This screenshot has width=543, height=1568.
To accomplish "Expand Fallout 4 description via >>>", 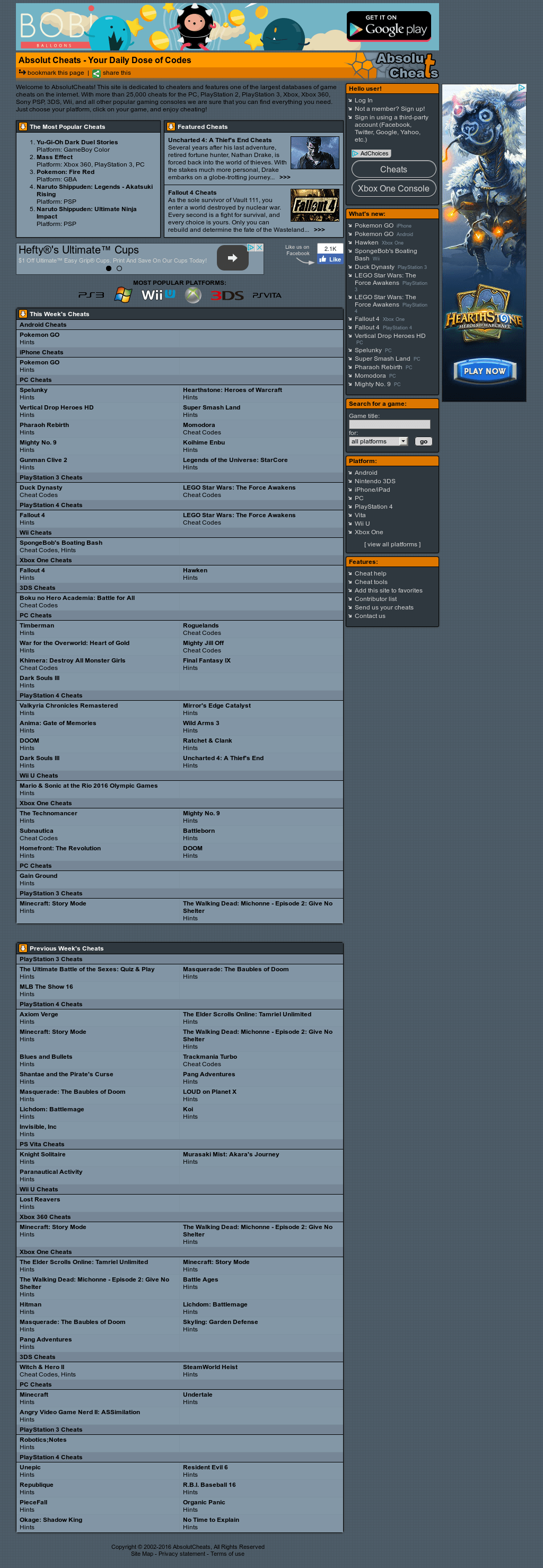I will point(319,230).
